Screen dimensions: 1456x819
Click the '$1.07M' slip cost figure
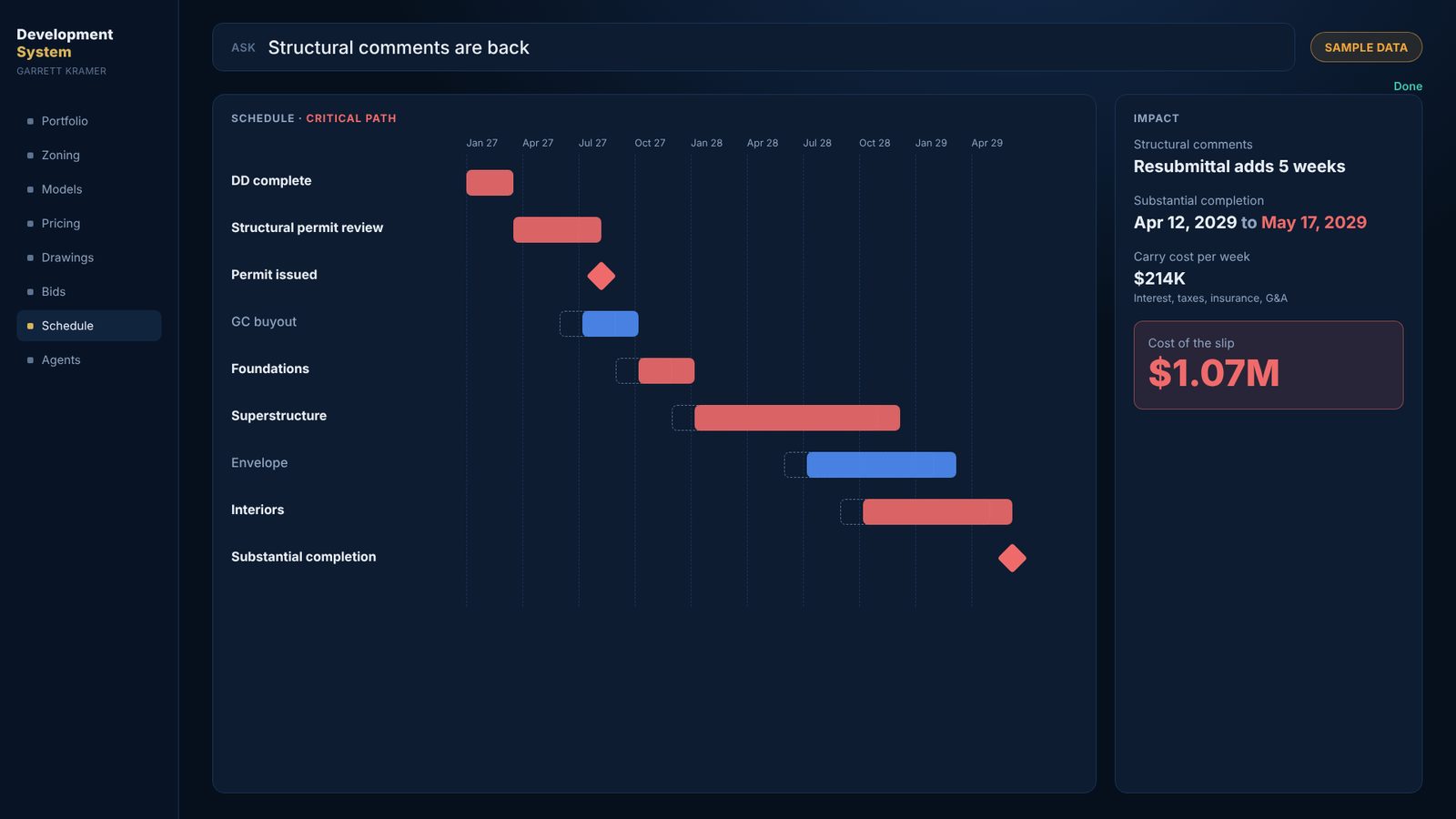coord(1214,373)
